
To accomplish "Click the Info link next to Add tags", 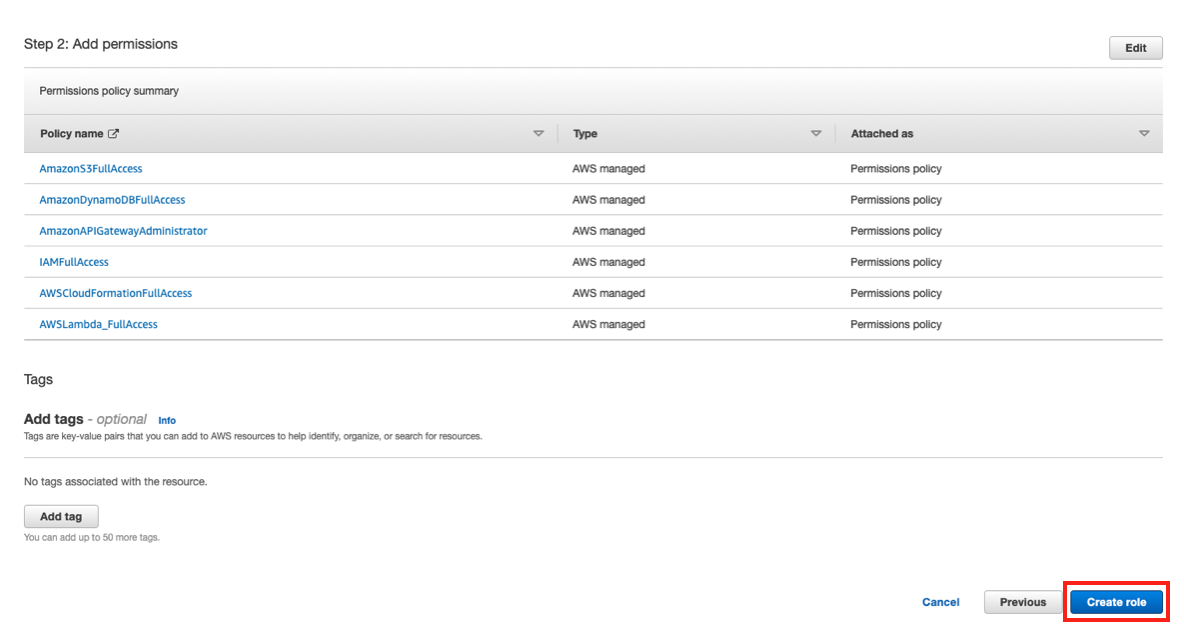I will click(166, 420).
